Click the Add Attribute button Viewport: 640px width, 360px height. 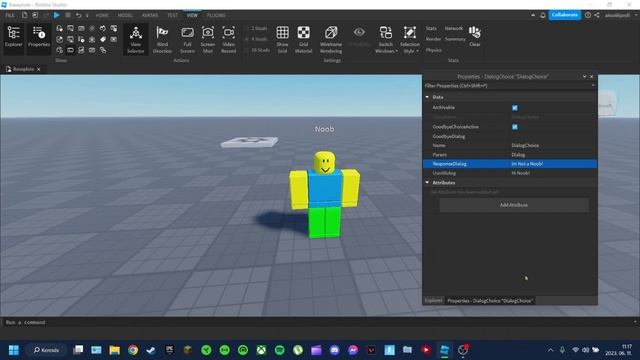click(514, 205)
